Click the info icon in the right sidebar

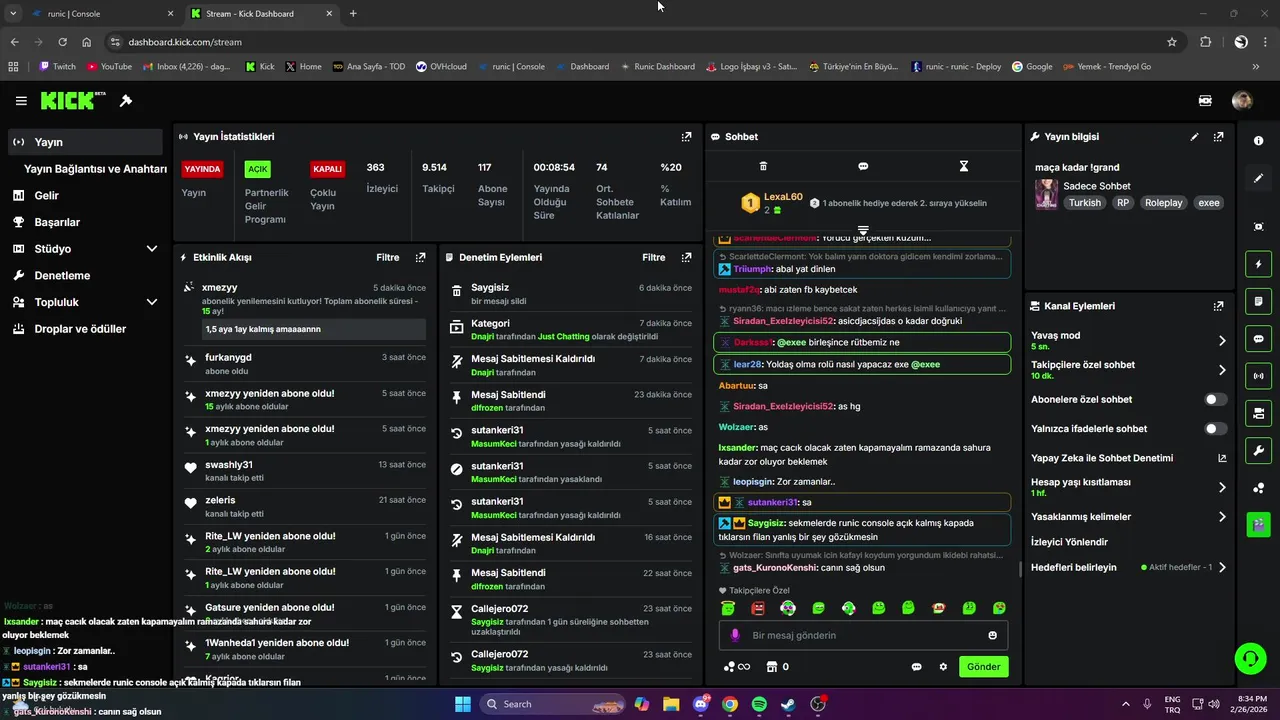coord(1258,141)
